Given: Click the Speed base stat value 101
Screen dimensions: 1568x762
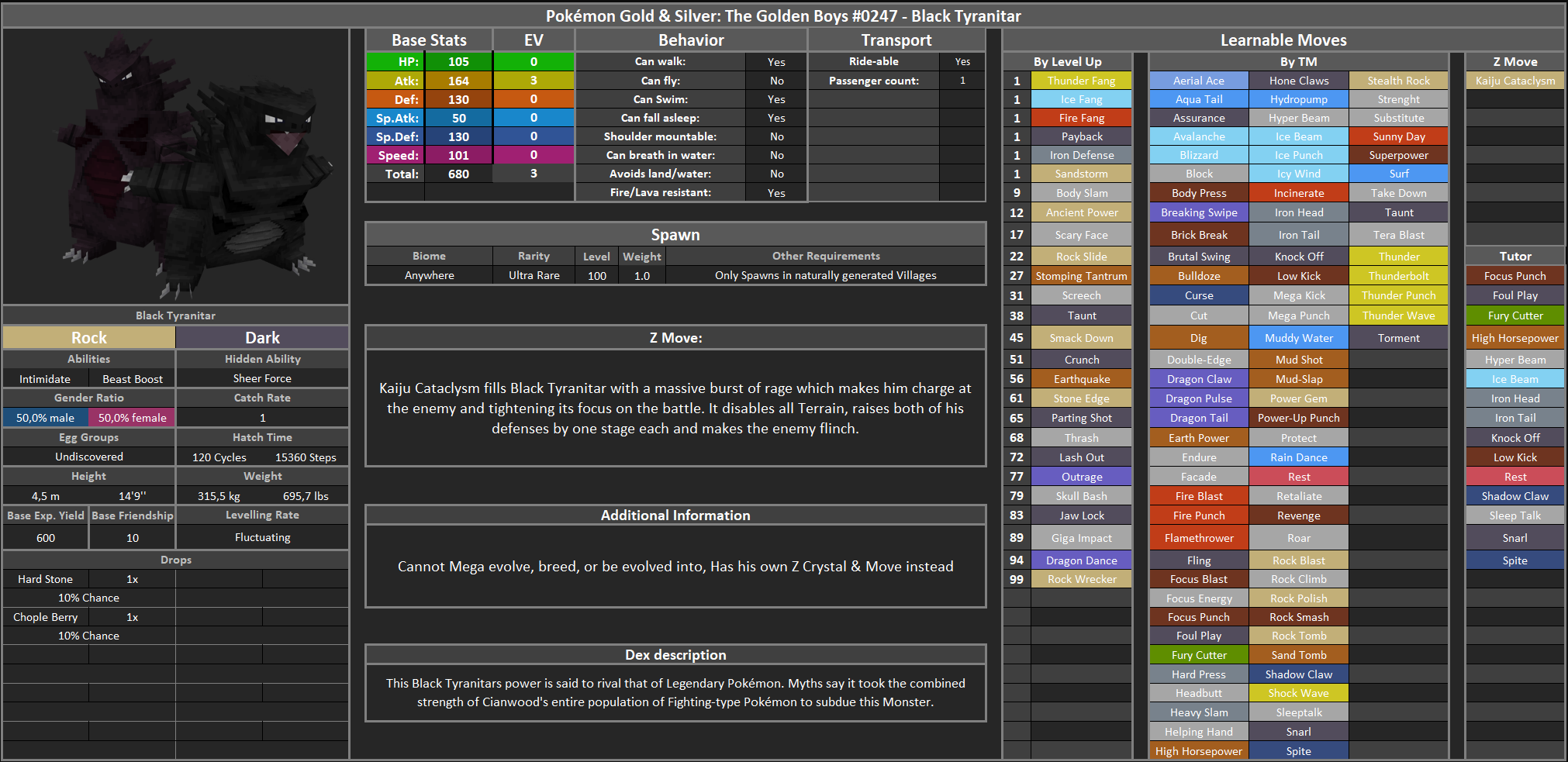Looking at the screenshot, I should (x=458, y=155).
